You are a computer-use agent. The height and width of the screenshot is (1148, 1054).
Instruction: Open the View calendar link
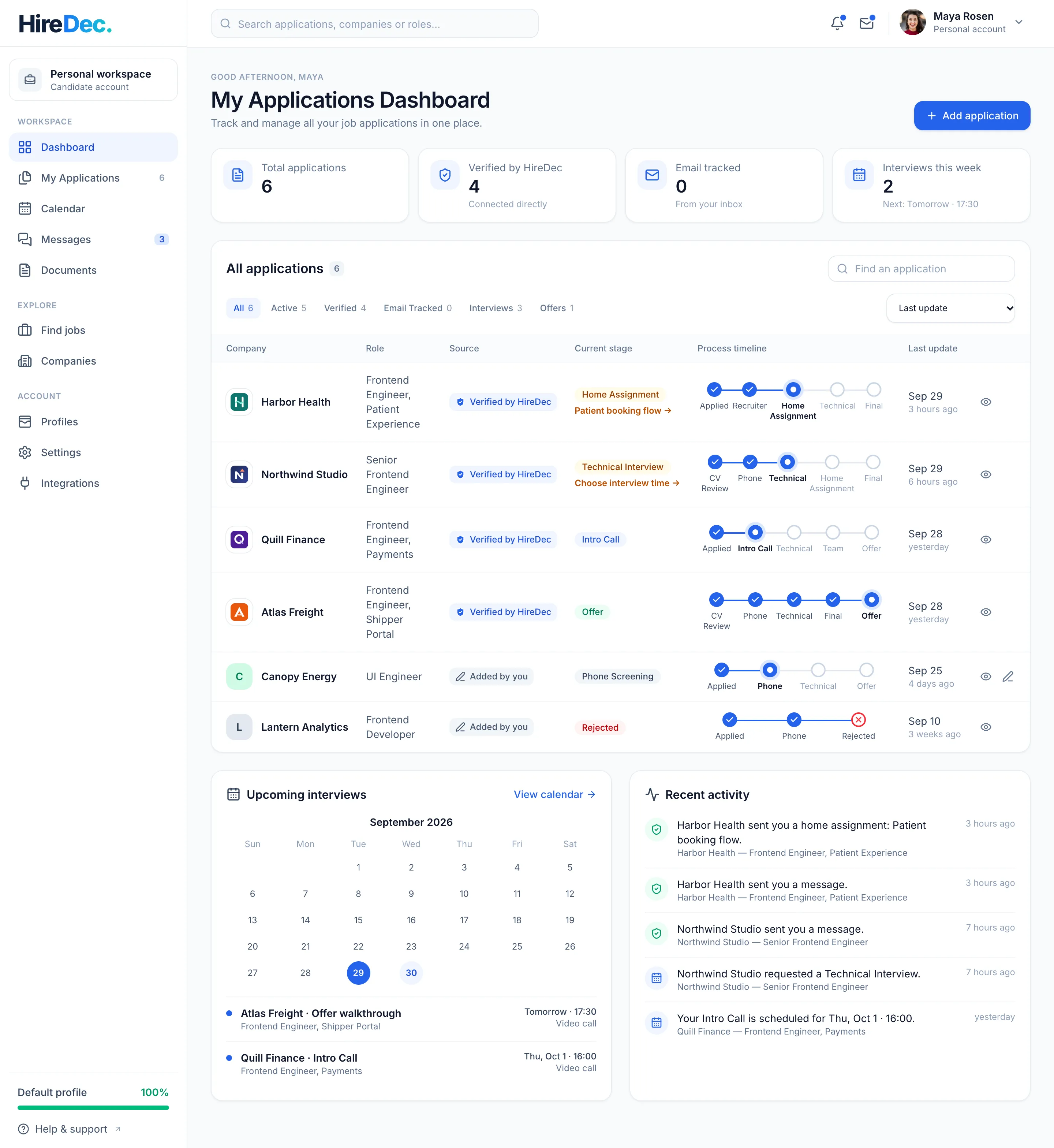(554, 795)
